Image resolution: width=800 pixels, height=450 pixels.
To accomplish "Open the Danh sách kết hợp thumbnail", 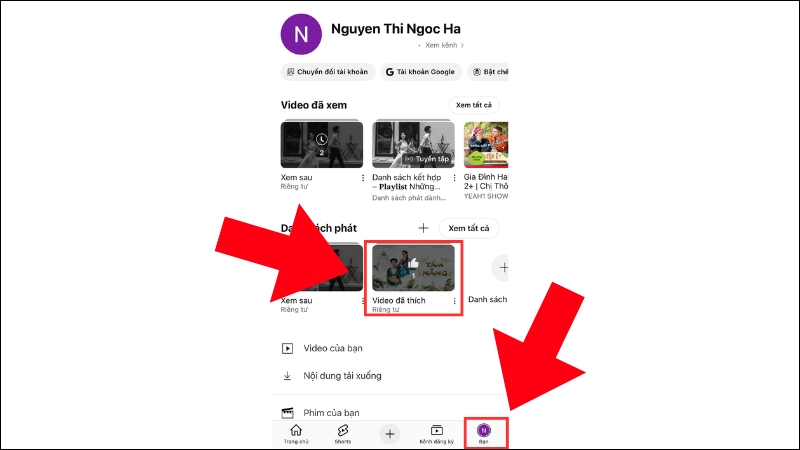I will [413, 144].
